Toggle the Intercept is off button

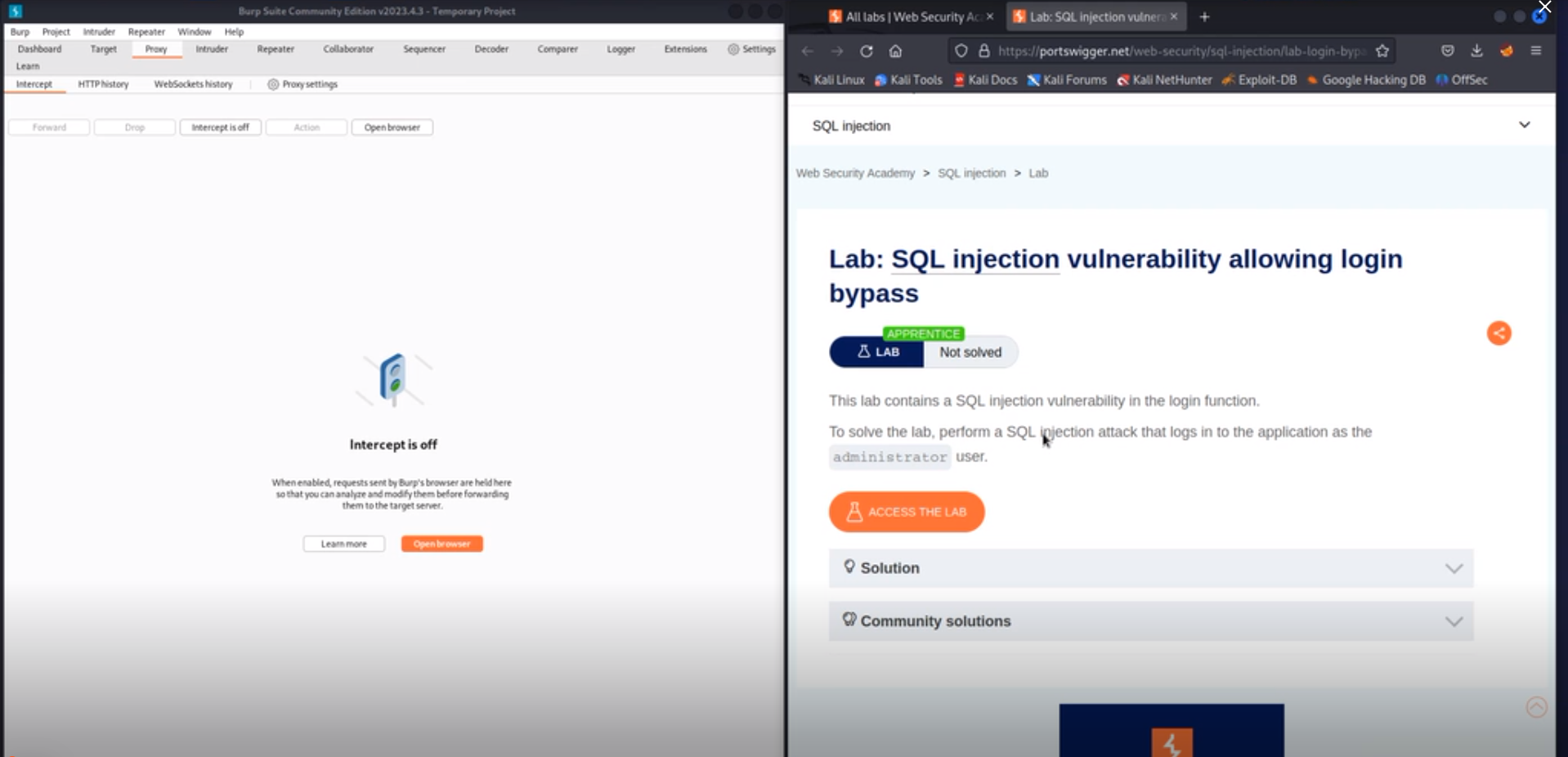pos(221,128)
